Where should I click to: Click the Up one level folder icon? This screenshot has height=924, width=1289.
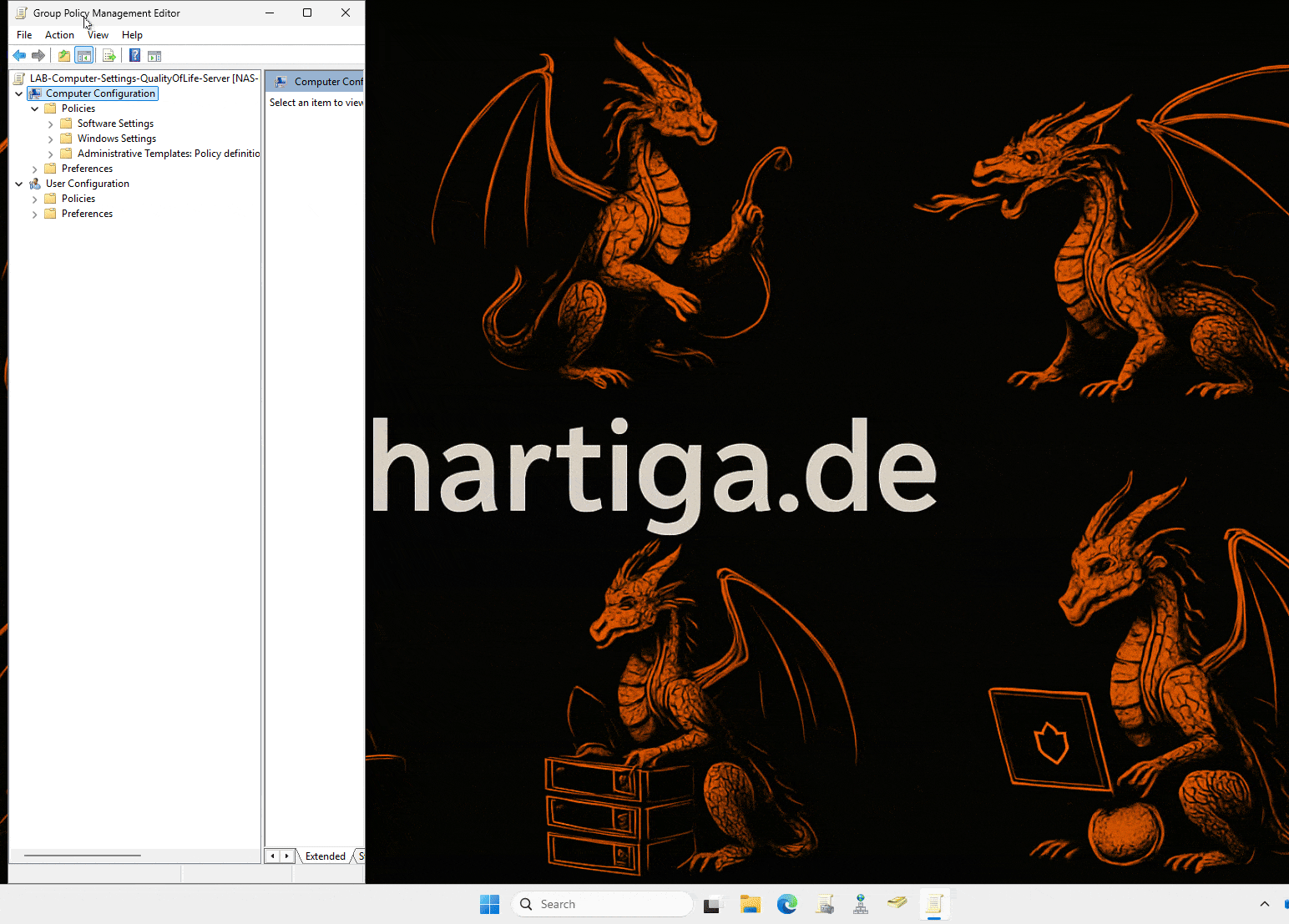(64, 56)
